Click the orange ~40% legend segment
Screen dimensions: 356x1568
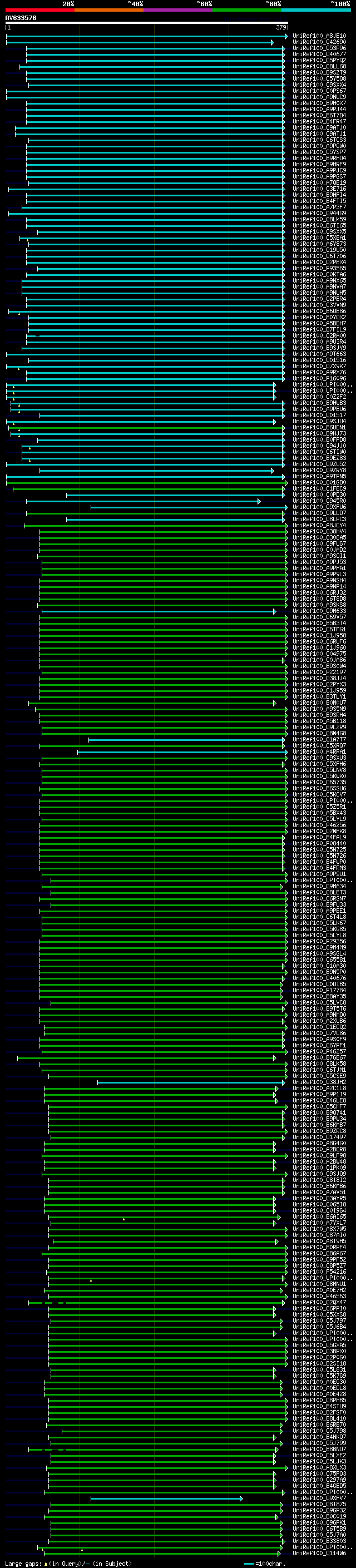pos(109,10)
